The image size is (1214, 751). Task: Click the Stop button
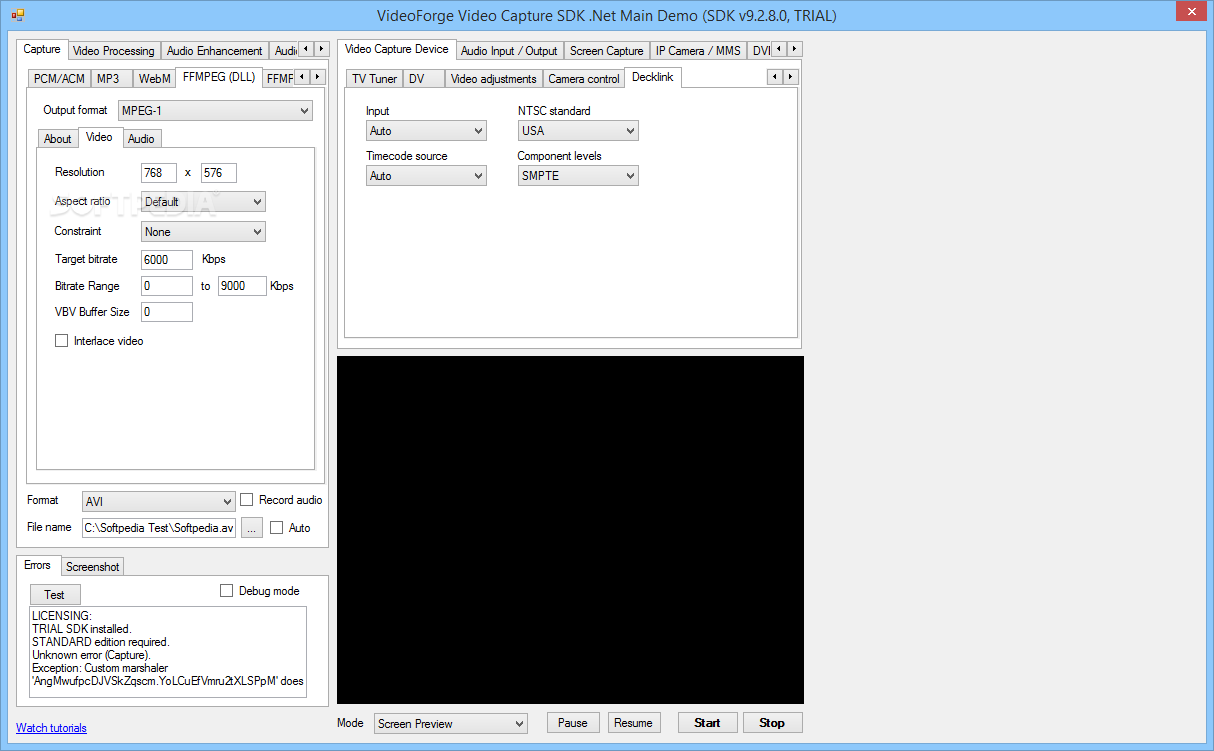pos(772,723)
